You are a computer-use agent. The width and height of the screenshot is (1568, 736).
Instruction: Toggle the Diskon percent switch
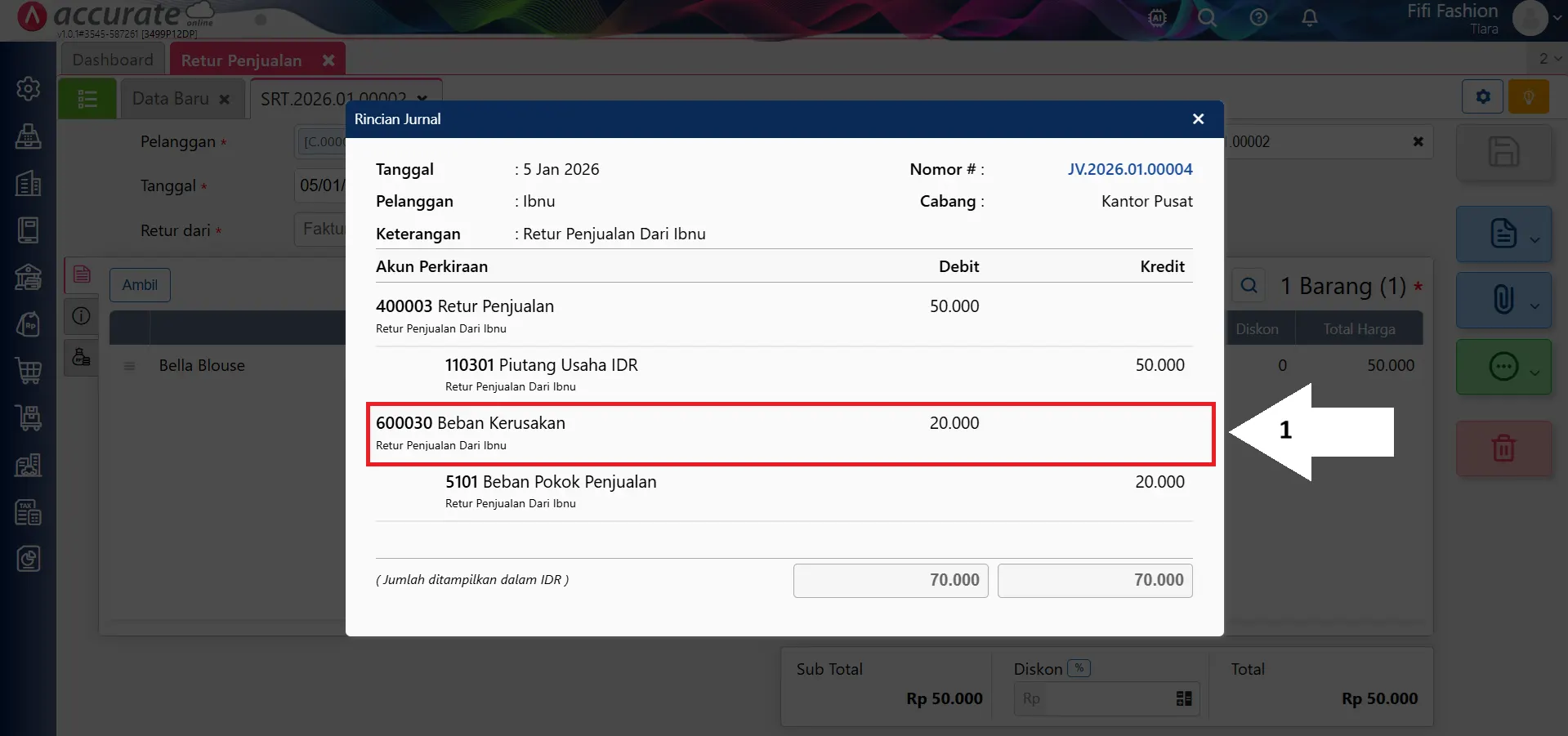[1079, 668]
